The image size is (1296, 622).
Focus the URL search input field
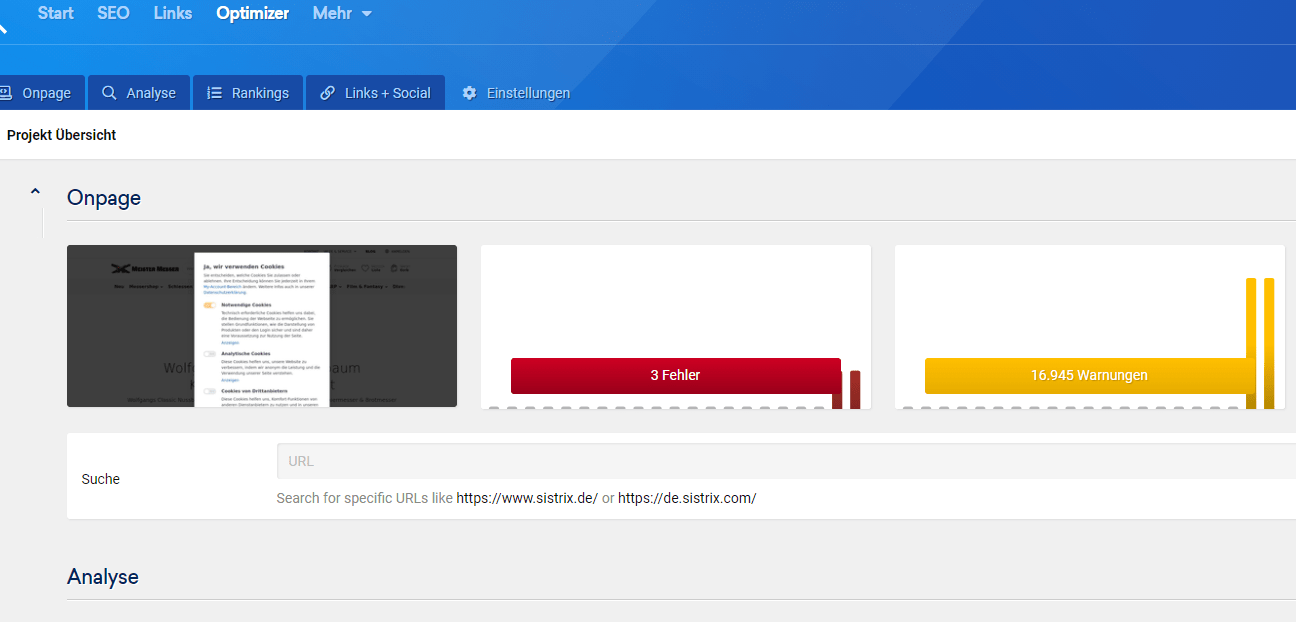tap(786, 461)
